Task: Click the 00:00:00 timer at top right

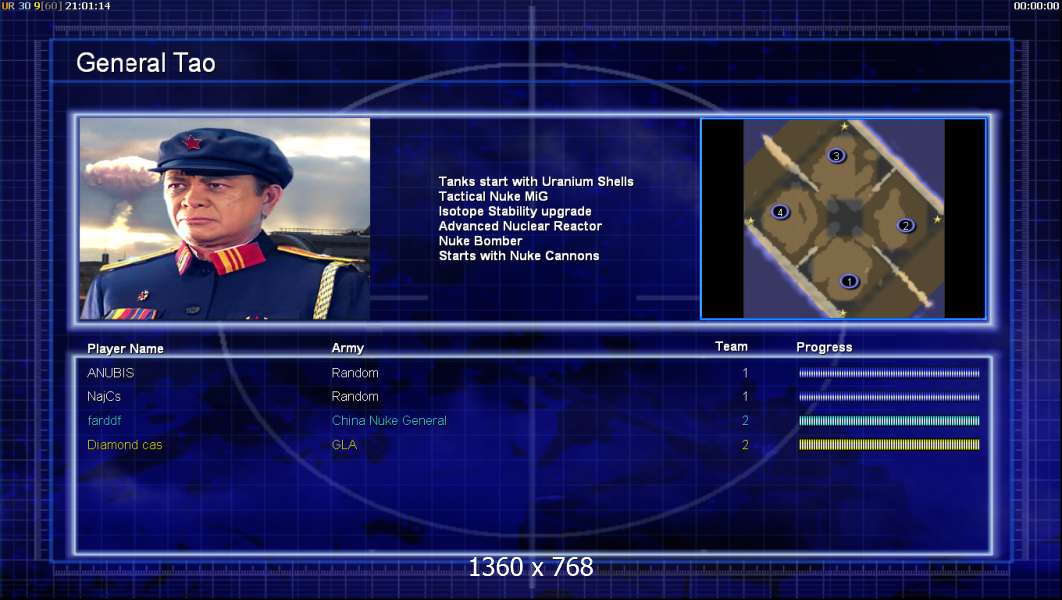Action: [x=1036, y=6]
